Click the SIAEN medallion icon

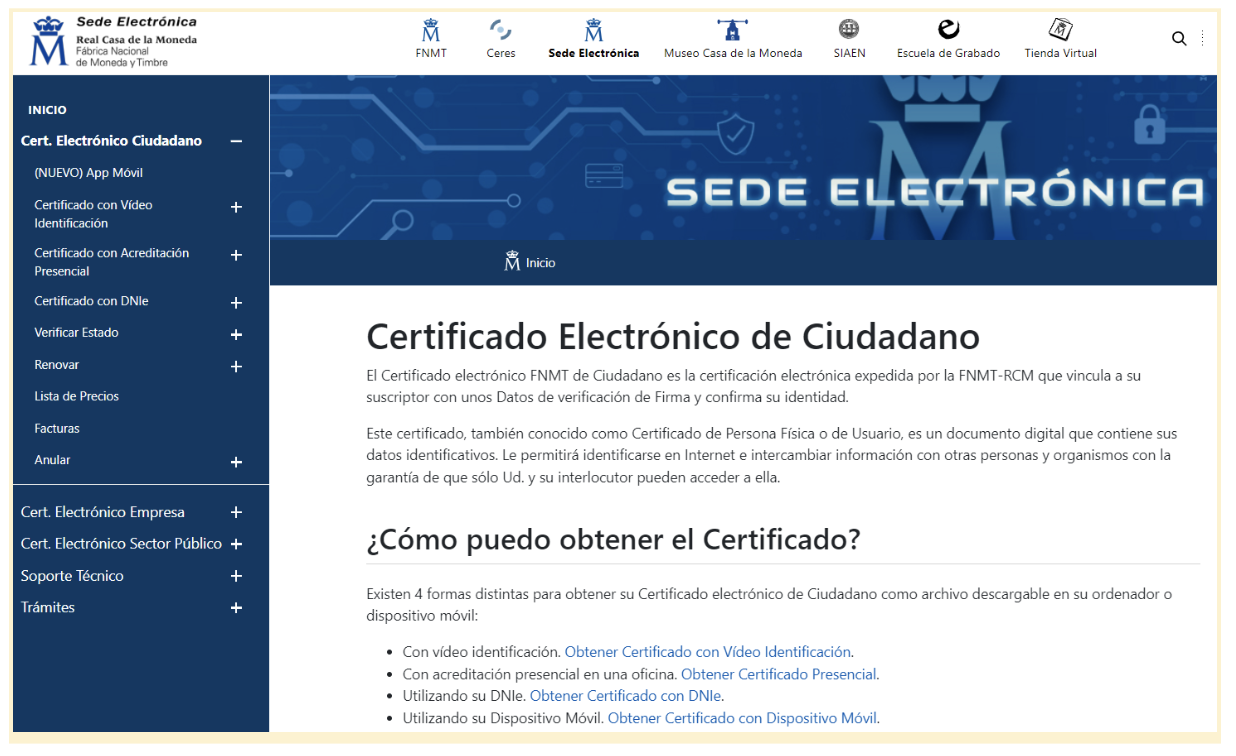click(x=849, y=29)
